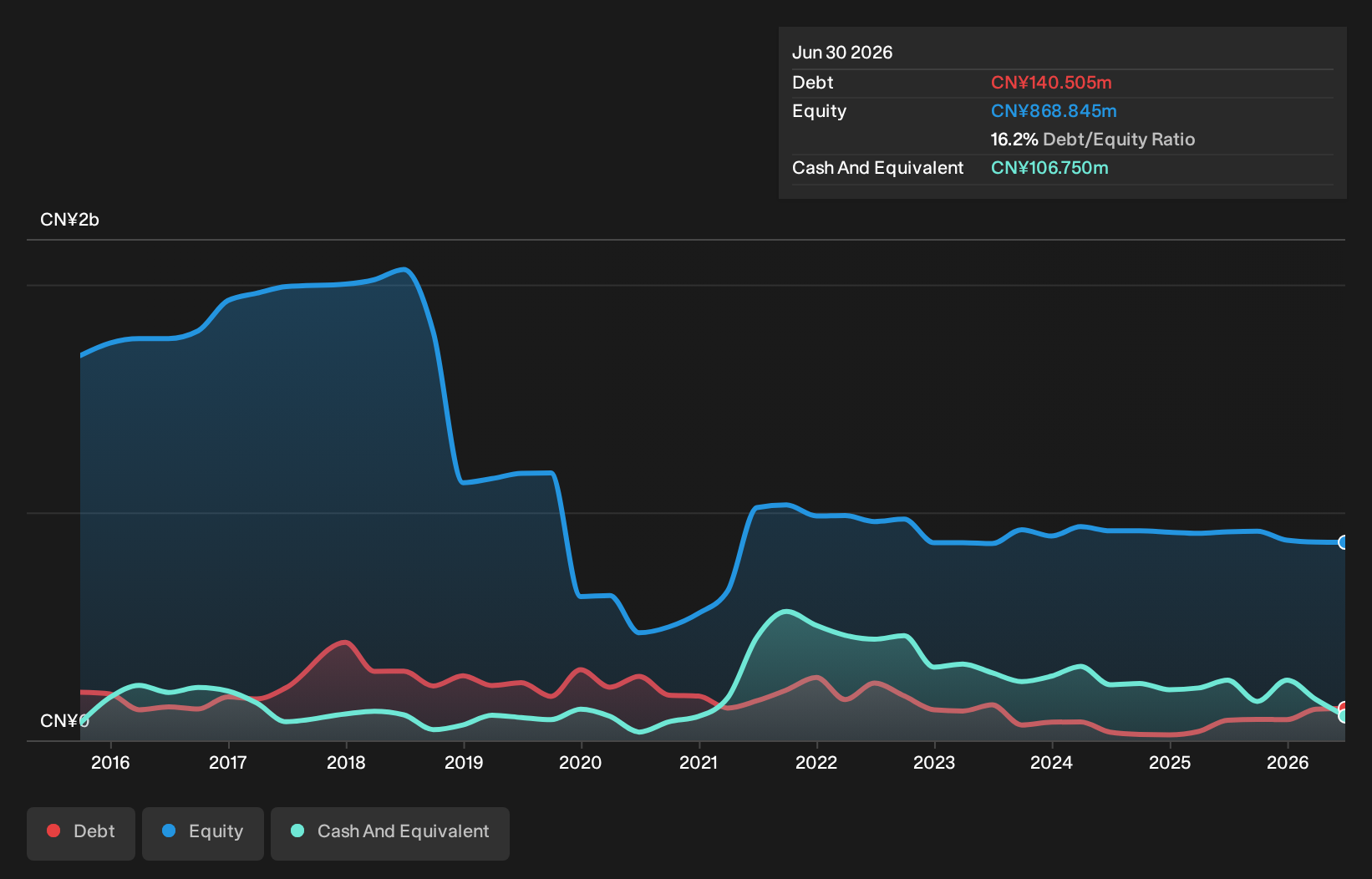Click the 2025 x-axis year label

(x=1170, y=762)
